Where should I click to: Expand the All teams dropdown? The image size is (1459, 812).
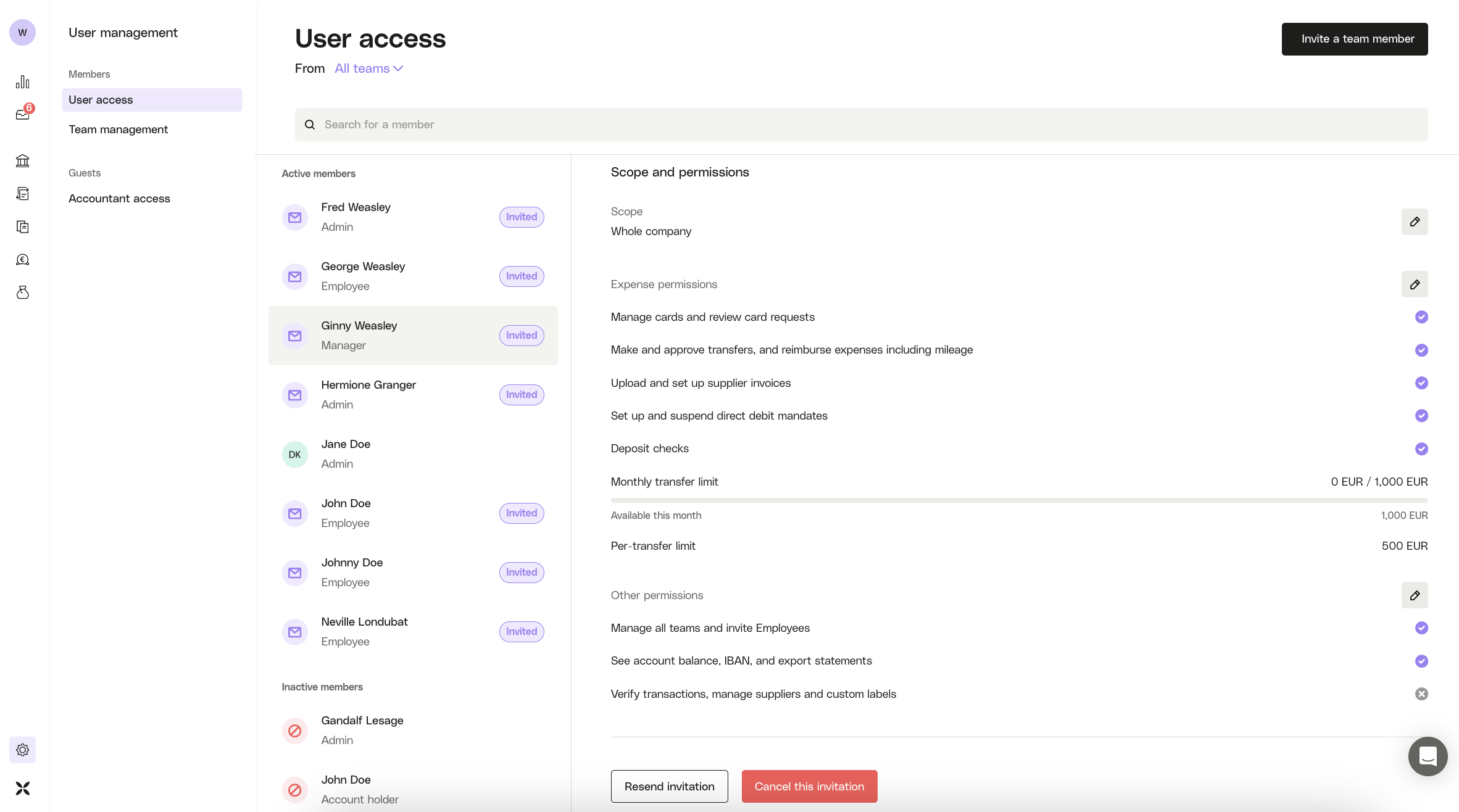click(x=368, y=68)
